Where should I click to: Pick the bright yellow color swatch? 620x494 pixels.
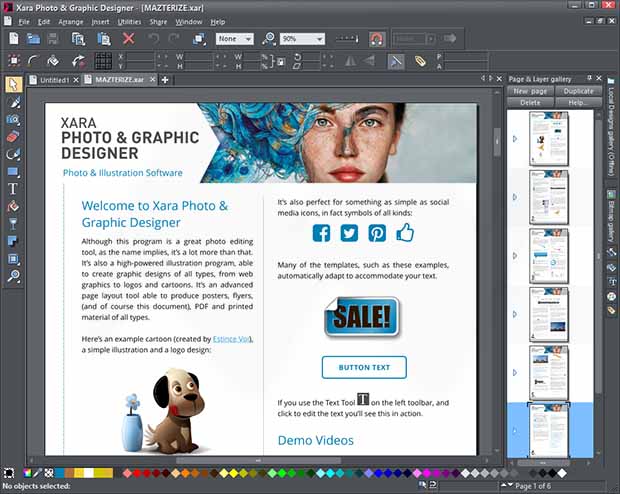(x=233, y=473)
